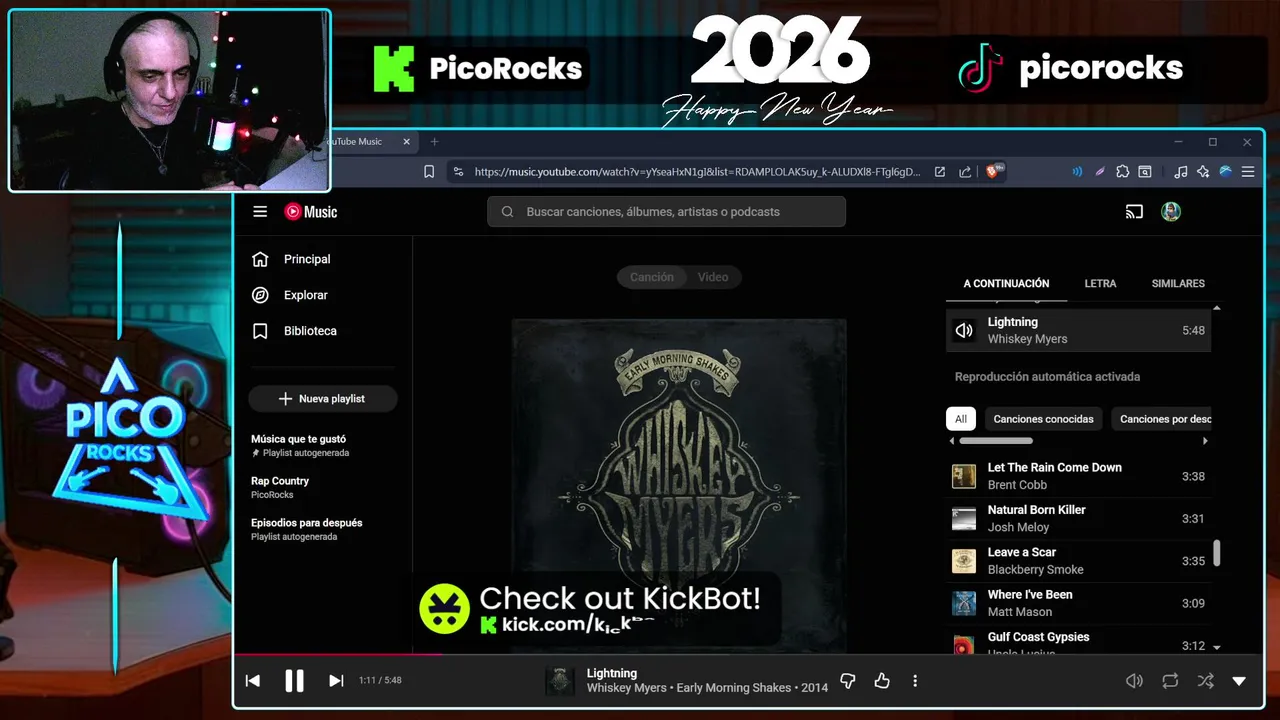Select the 'All' filter chip

961,419
